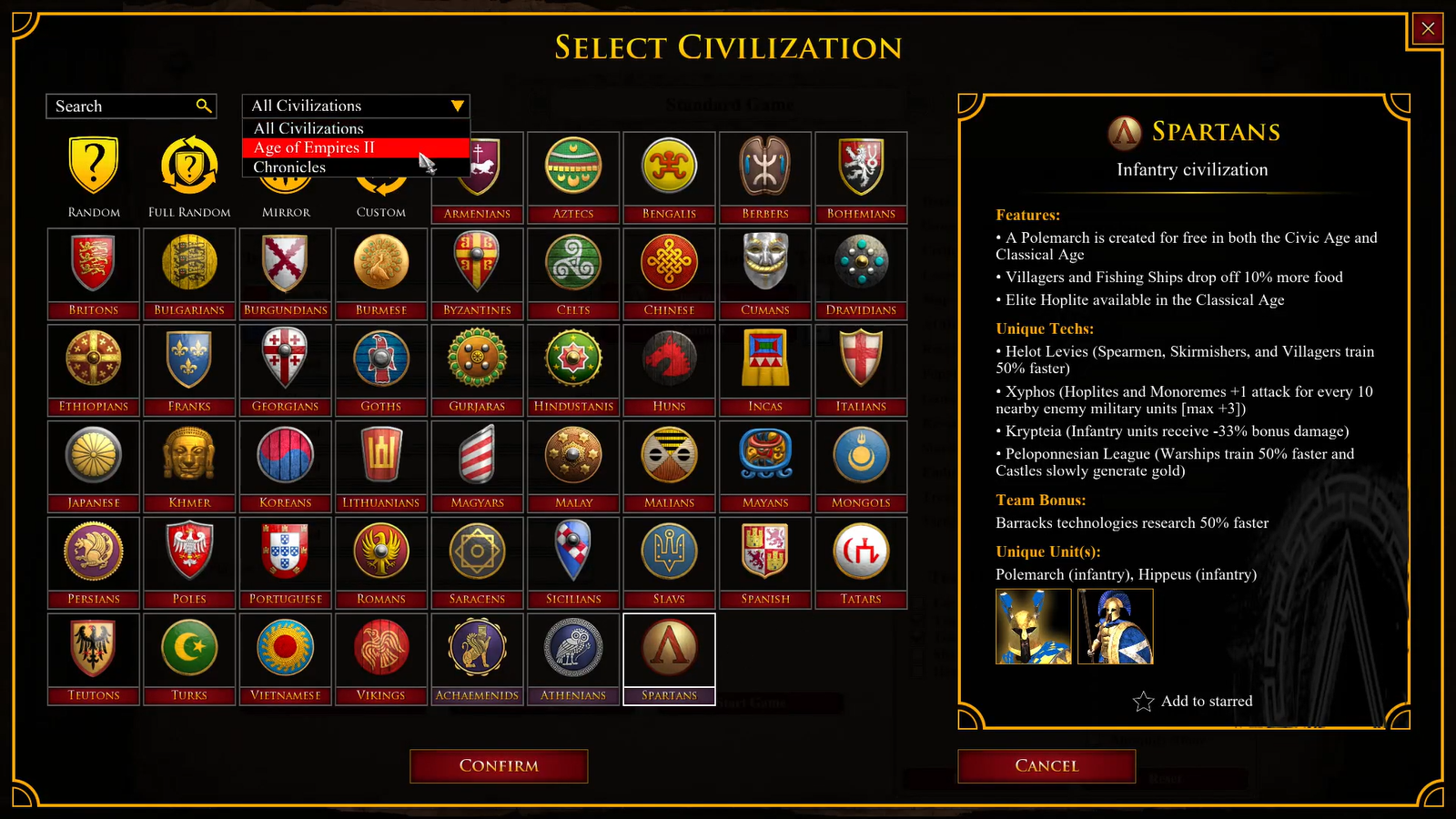Cancel the civilization selection
This screenshot has height=819, width=1456.
1046,765
